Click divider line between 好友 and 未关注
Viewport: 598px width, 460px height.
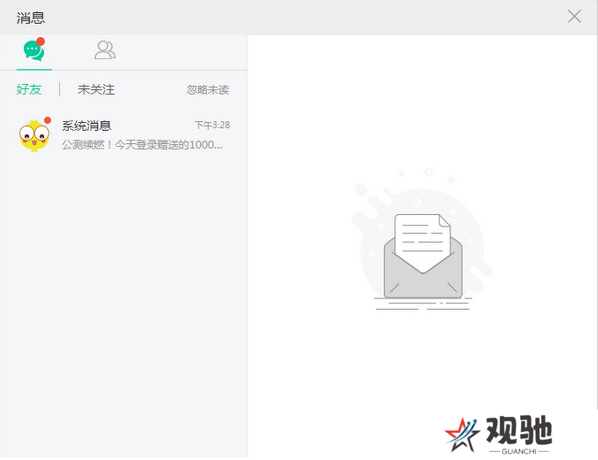[x=59, y=90]
